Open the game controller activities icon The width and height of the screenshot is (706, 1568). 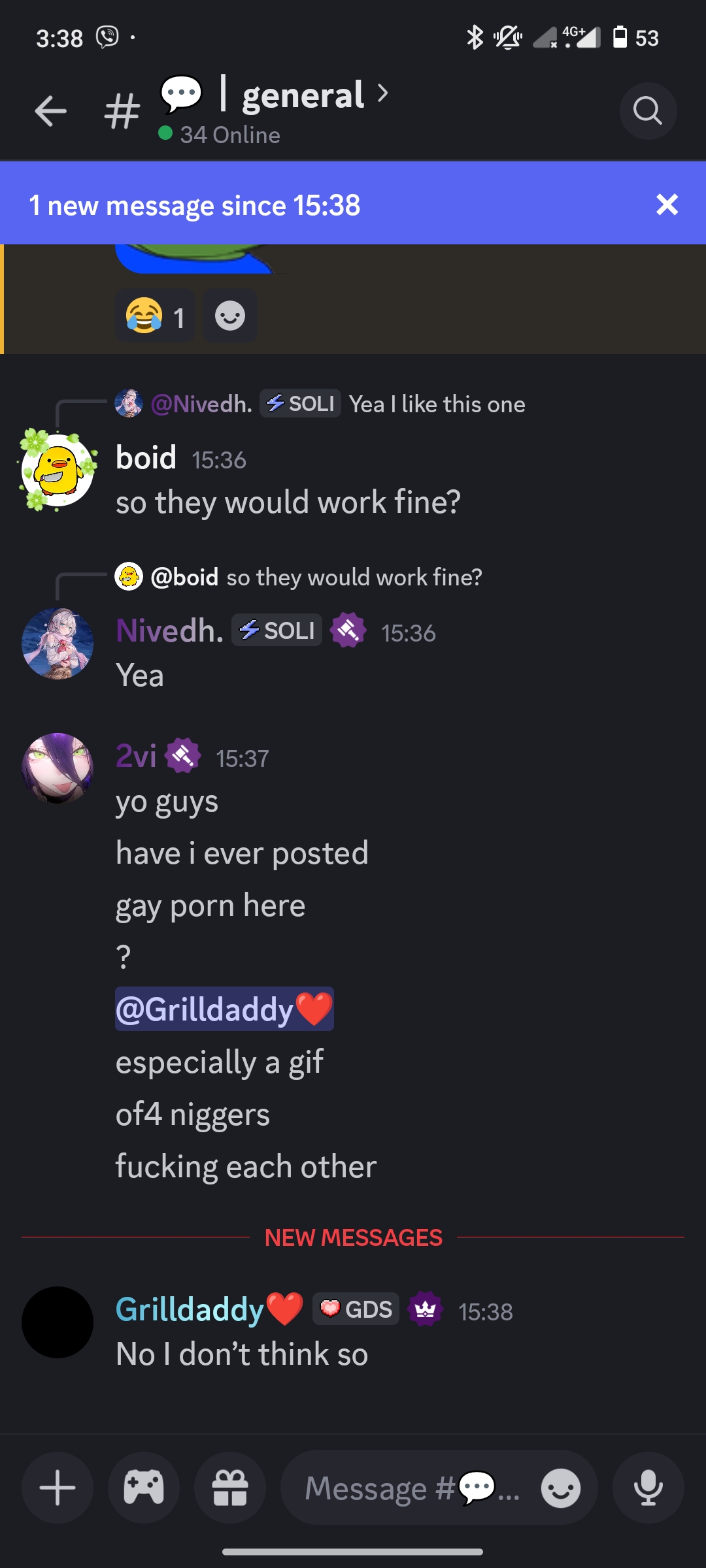click(144, 1488)
